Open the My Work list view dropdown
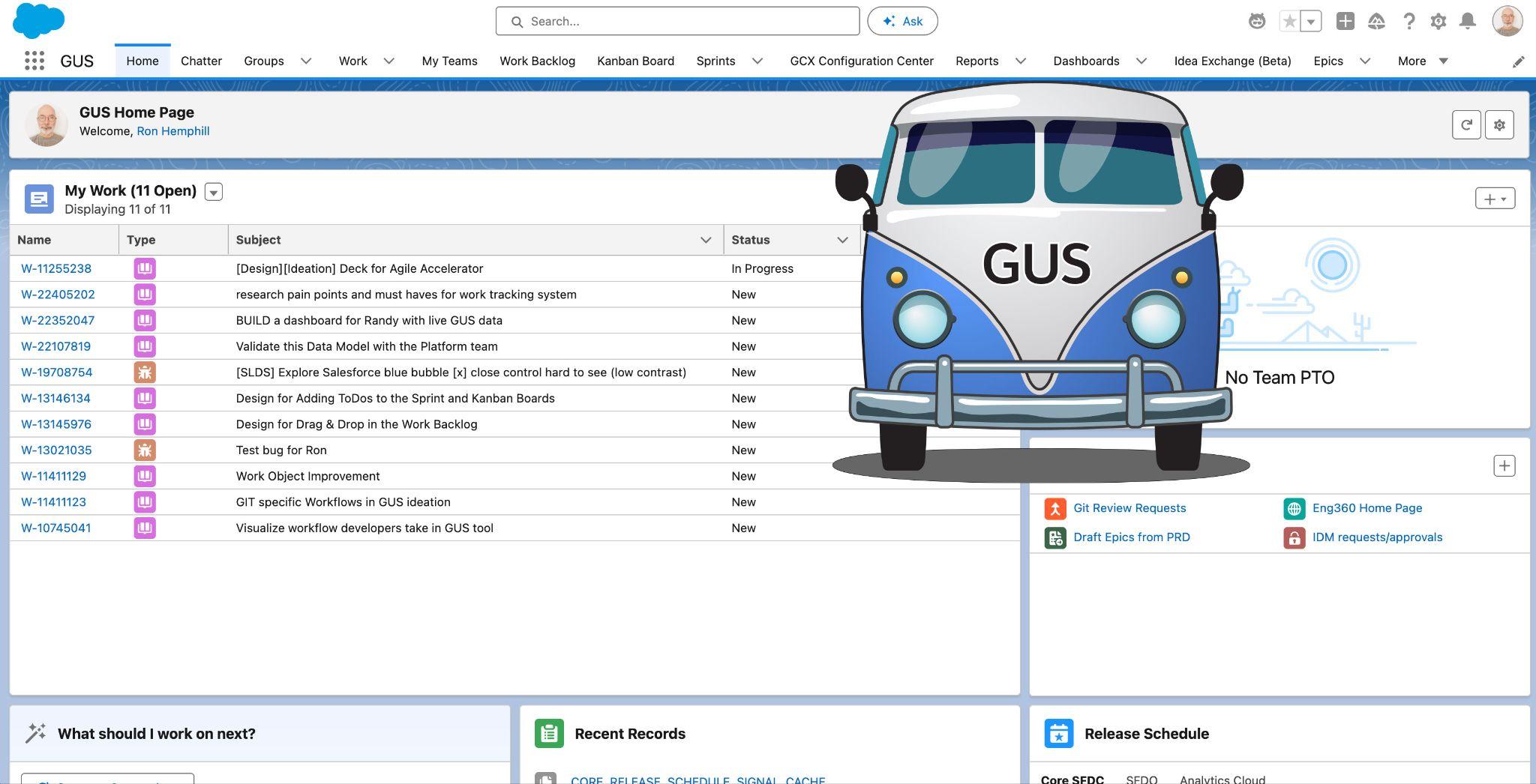The height and width of the screenshot is (784, 1536). pos(214,193)
